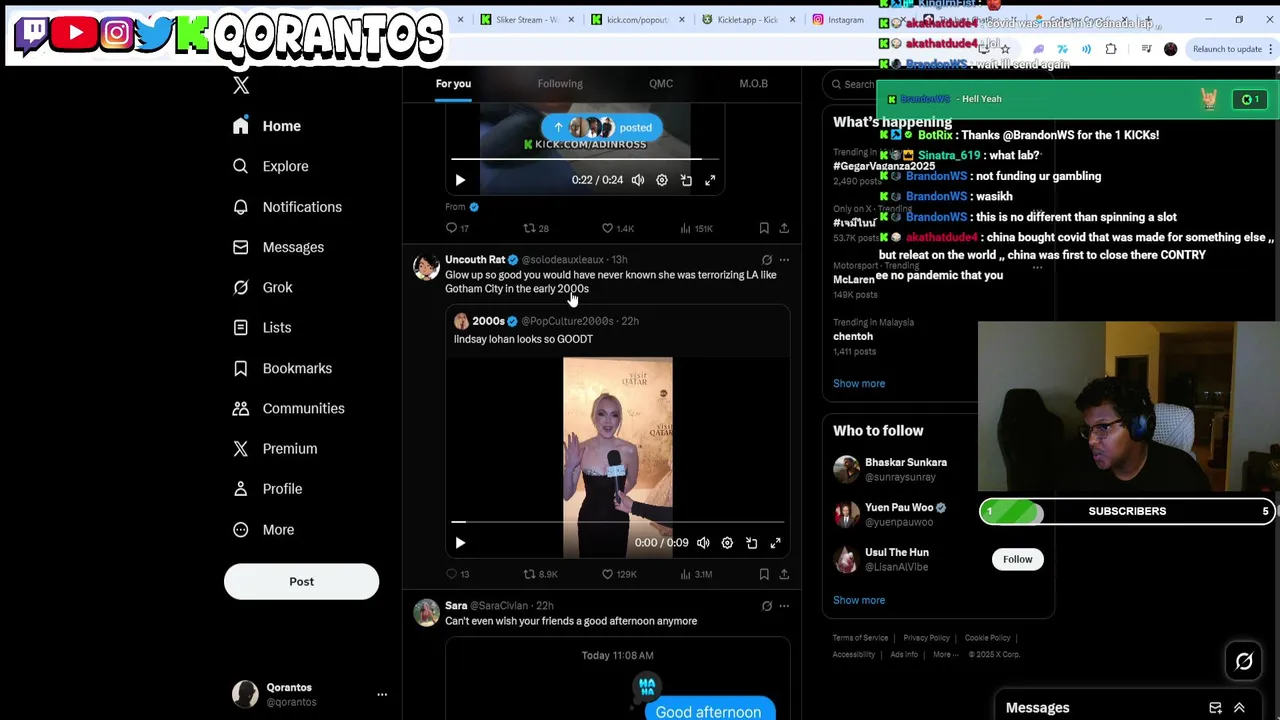Expand the Messages drawer
This screenshot has width=1280, height=720.
1239,708
